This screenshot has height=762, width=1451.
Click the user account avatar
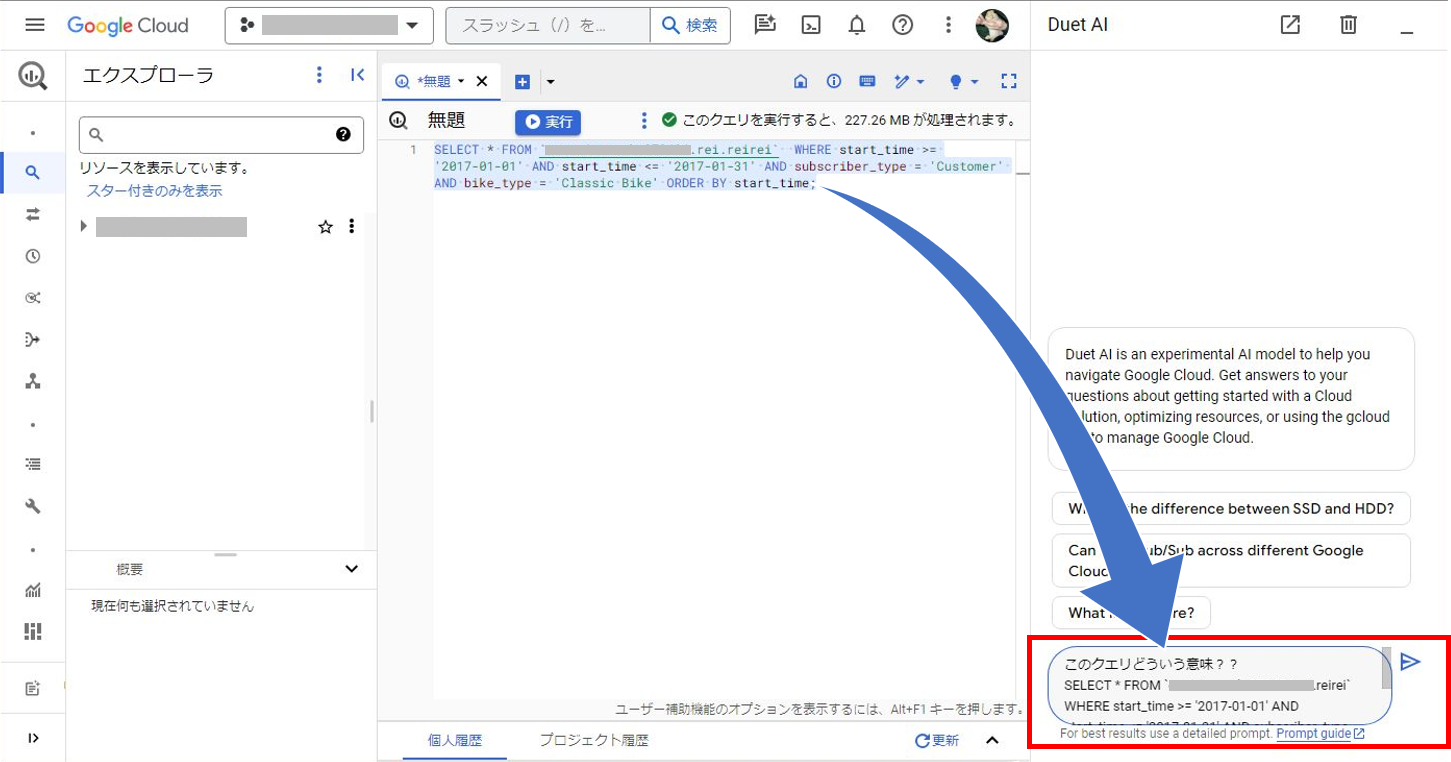(992, 25)
